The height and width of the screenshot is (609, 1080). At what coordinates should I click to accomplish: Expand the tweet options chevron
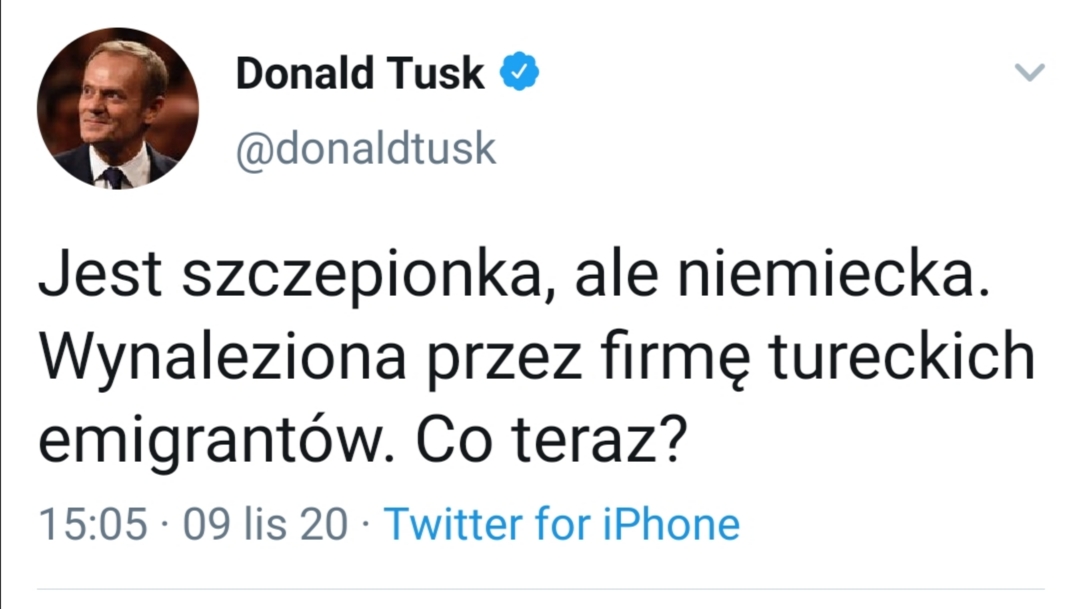click(x=1029, y=72)
